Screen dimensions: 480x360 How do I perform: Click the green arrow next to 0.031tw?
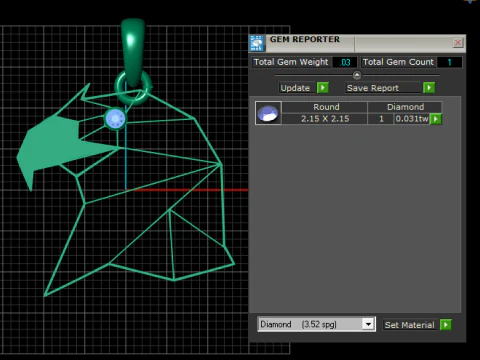(x=436, y=119)
